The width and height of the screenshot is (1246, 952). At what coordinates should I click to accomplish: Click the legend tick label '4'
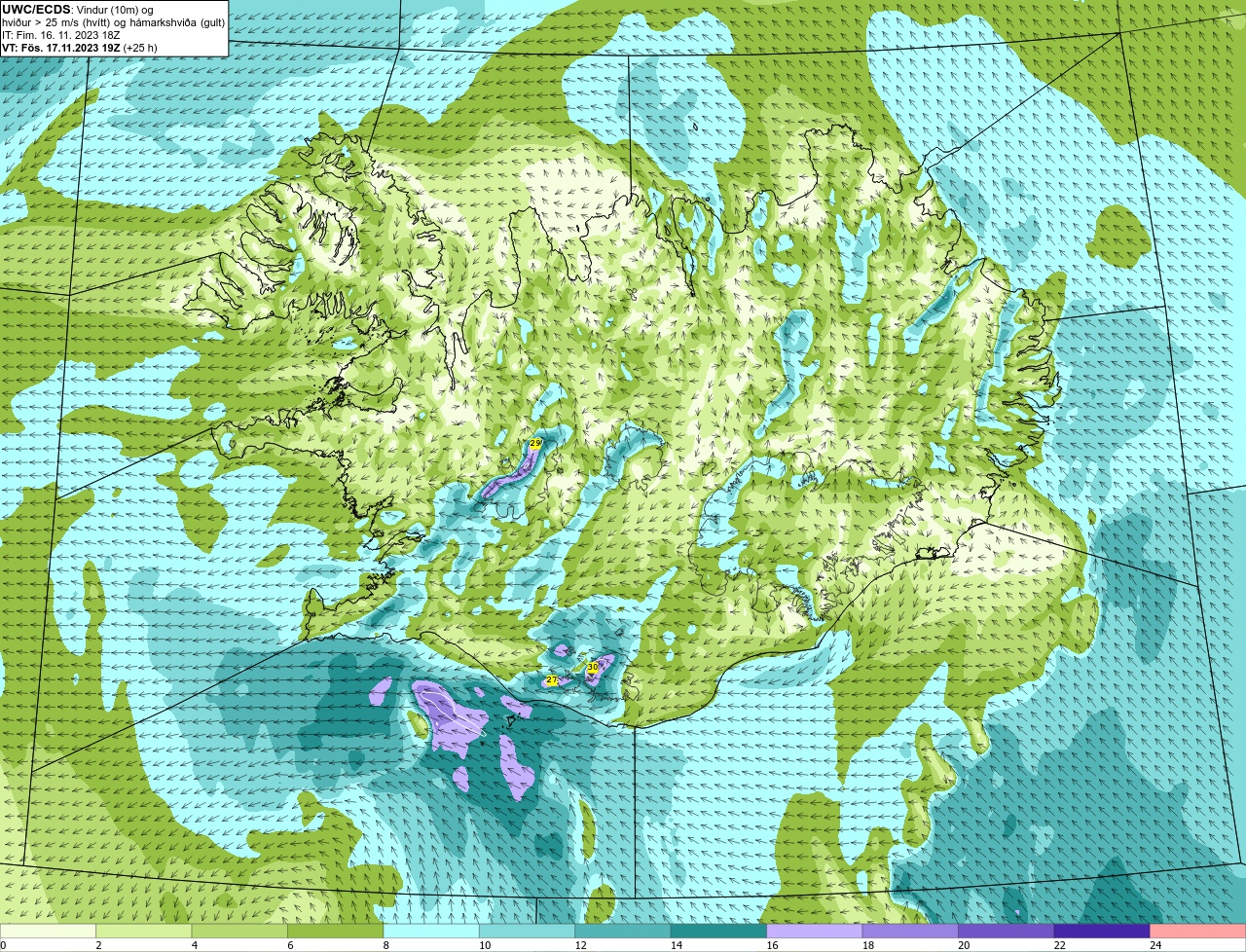coord(194,945)
